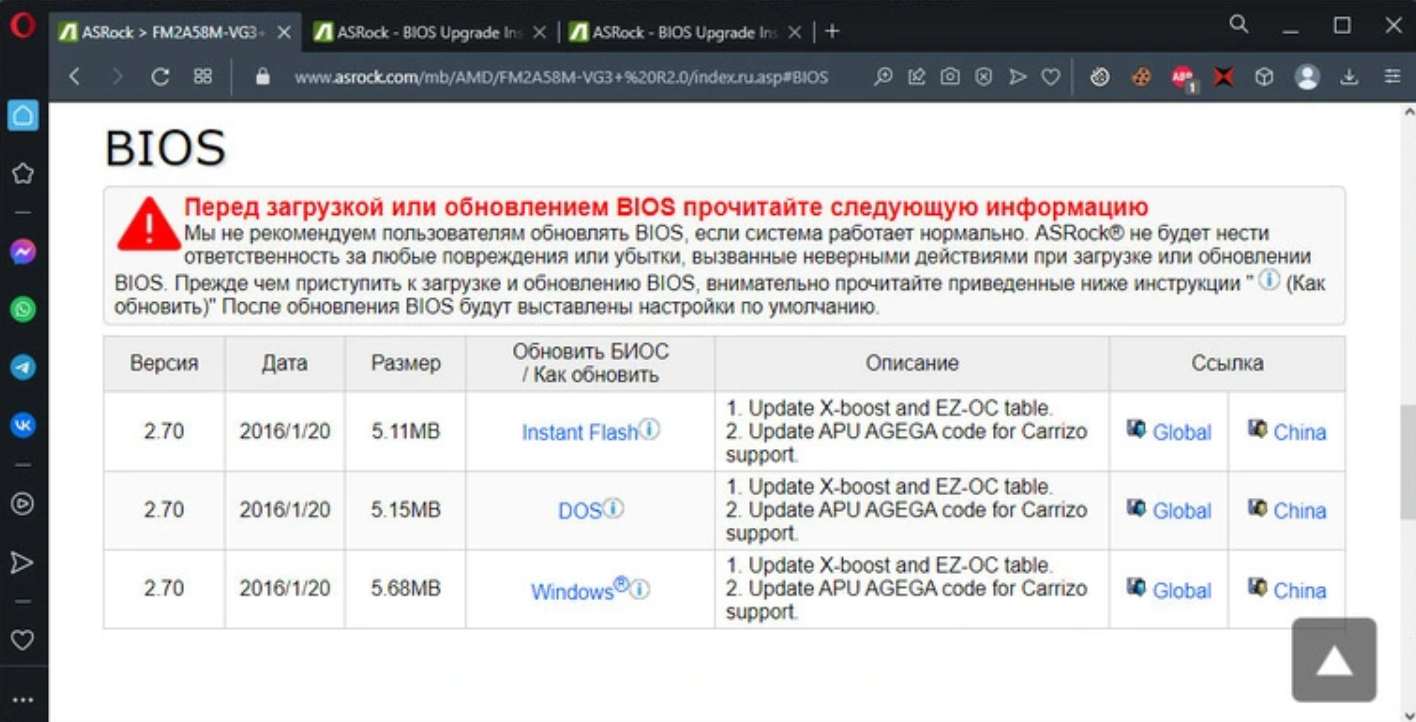Viewport: 1416px width, 722px height.
Task: Click the search tabs magnifier icon
Action: pos(1238,24)
